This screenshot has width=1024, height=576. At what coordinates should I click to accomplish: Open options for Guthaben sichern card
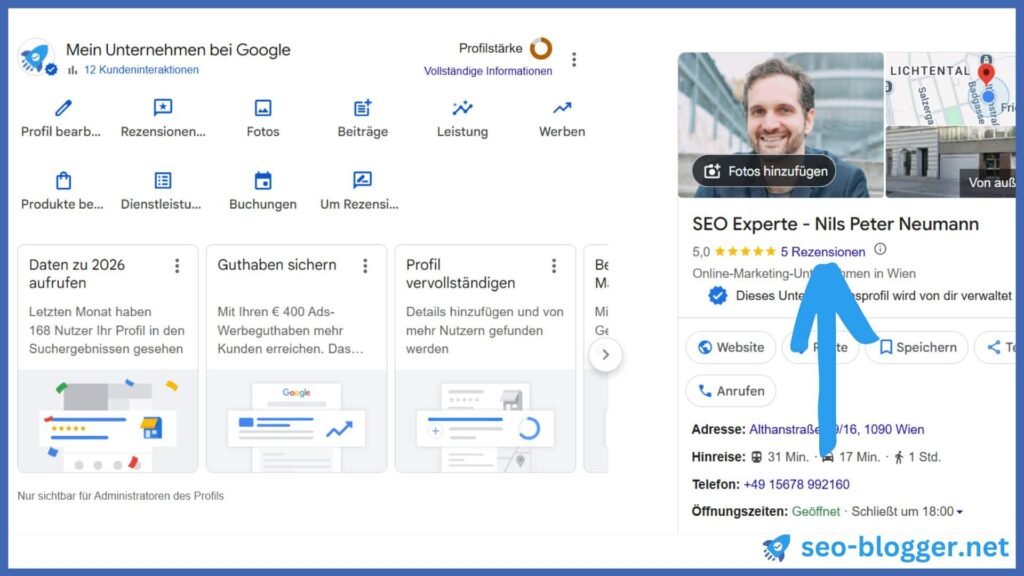(x=365, y=266)
